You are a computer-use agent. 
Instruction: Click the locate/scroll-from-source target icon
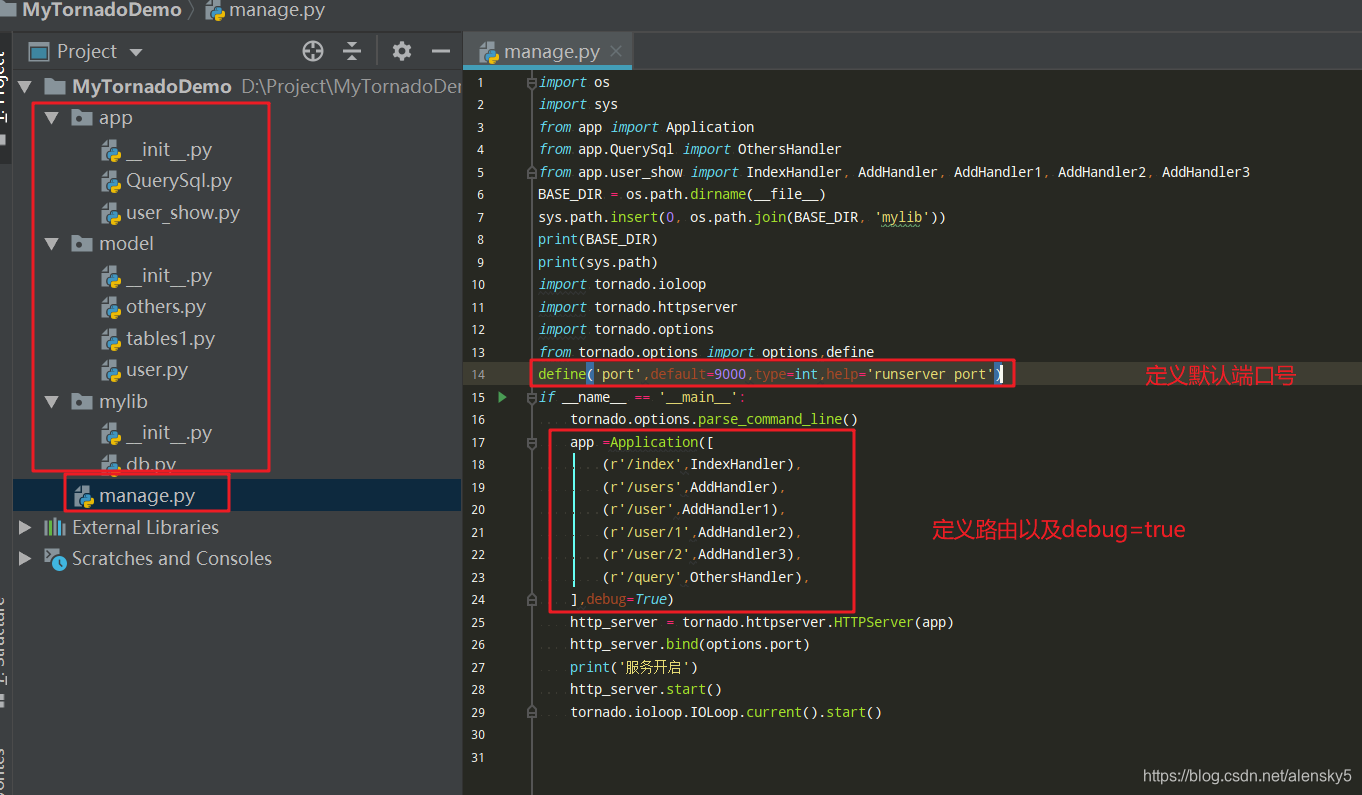click(x=313, y=51)
